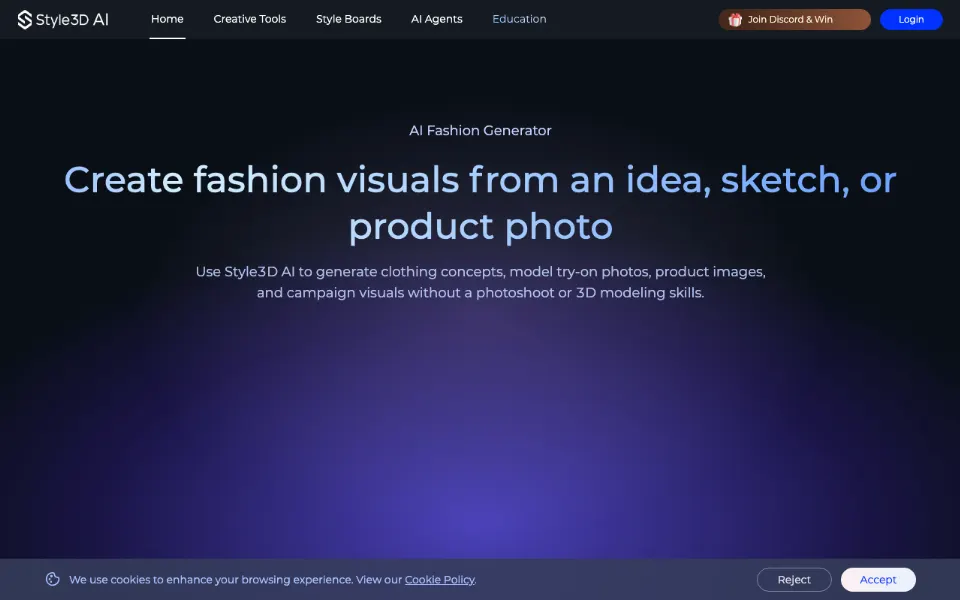Click the gift icon in Discord banner

coord(735,20)
